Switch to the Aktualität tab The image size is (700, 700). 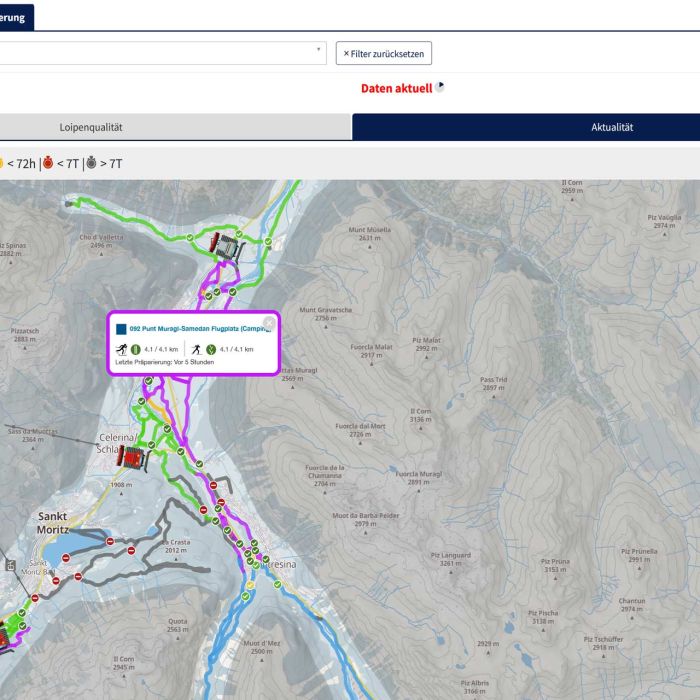[610, 127]
